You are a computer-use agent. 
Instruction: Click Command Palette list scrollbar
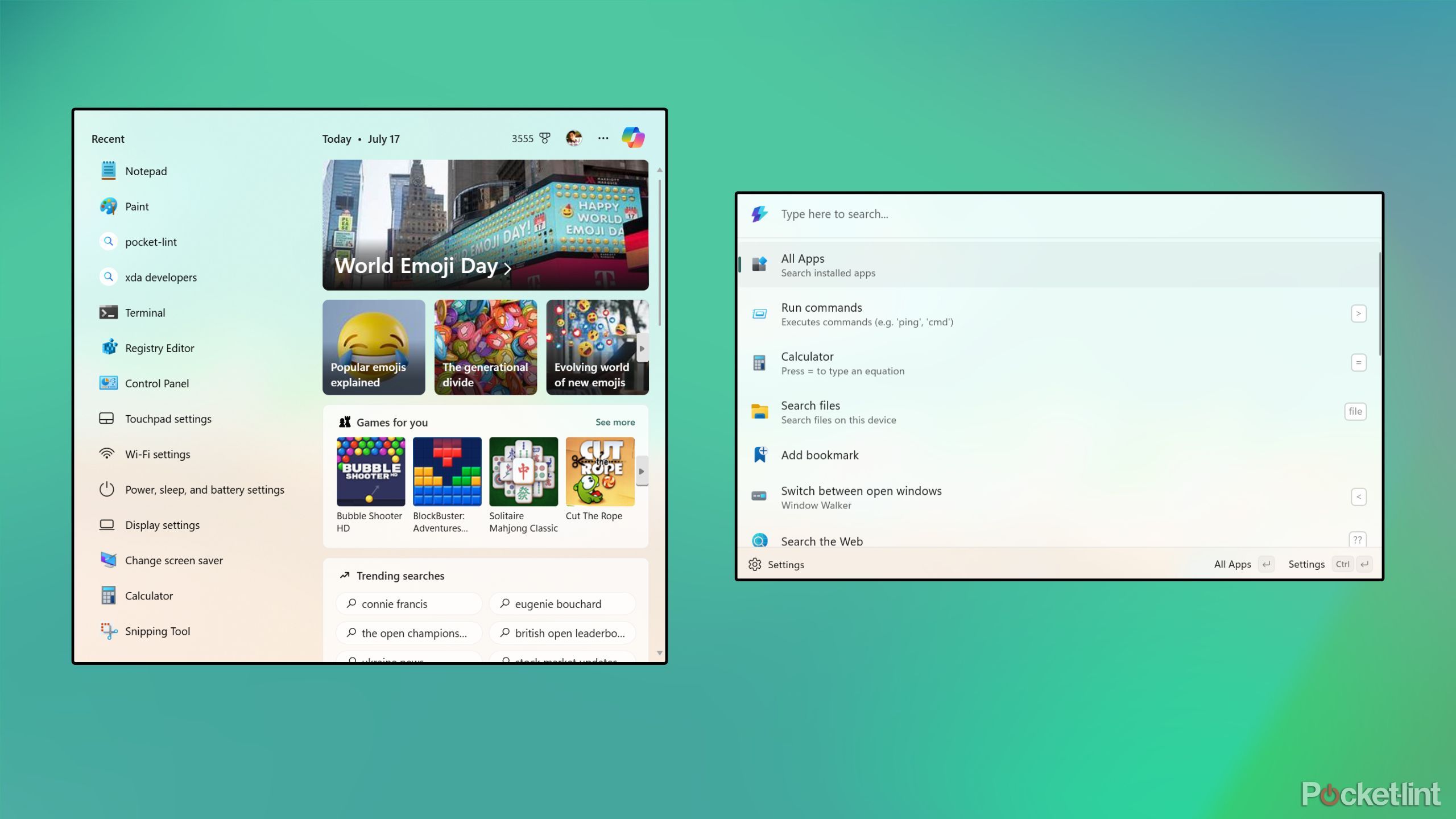click(x=1379, y=304)
